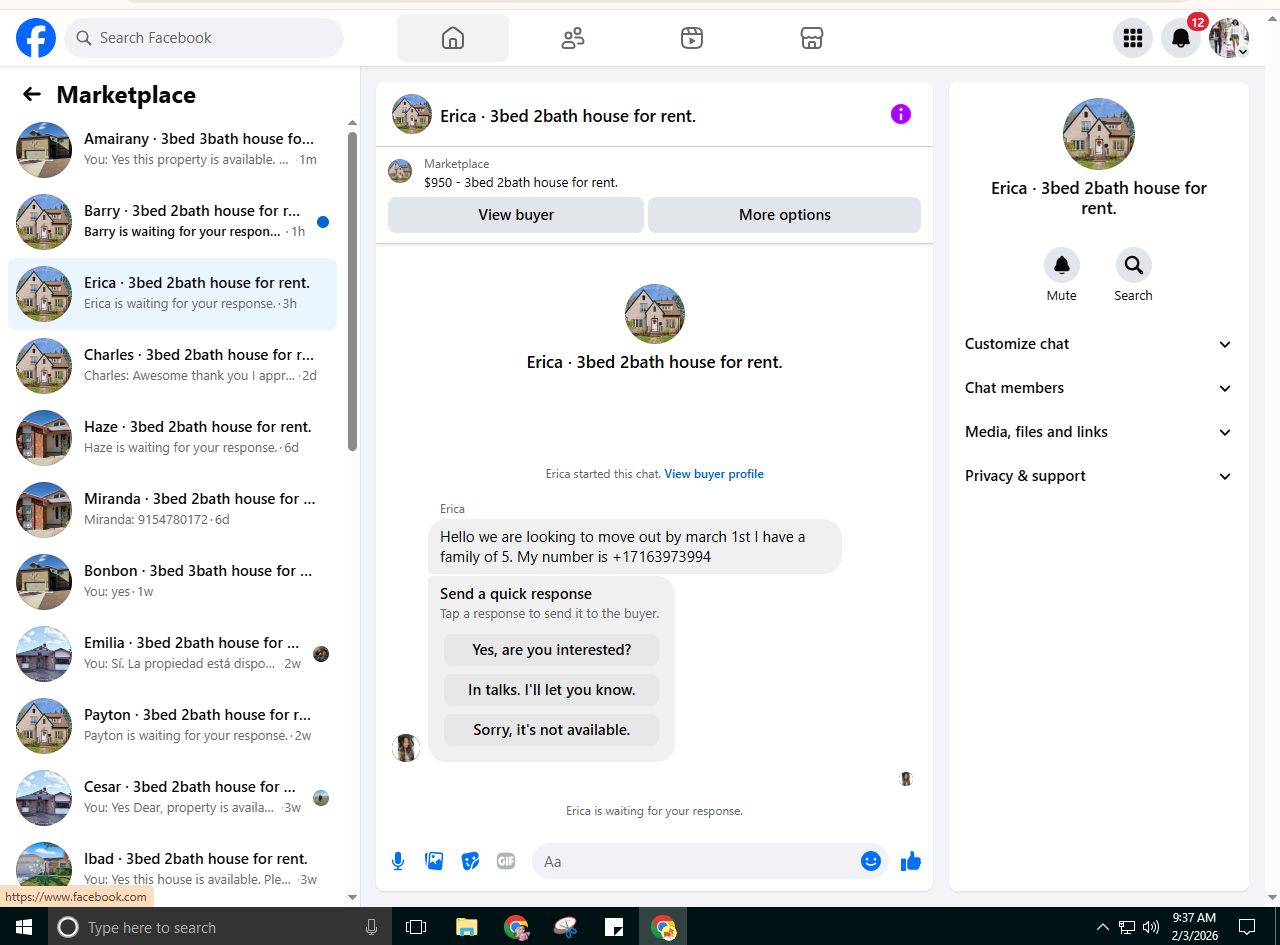This screenshot has height=945, width=1280.
Task: Open the account profile picture menu
Action: pos(1229,38)
